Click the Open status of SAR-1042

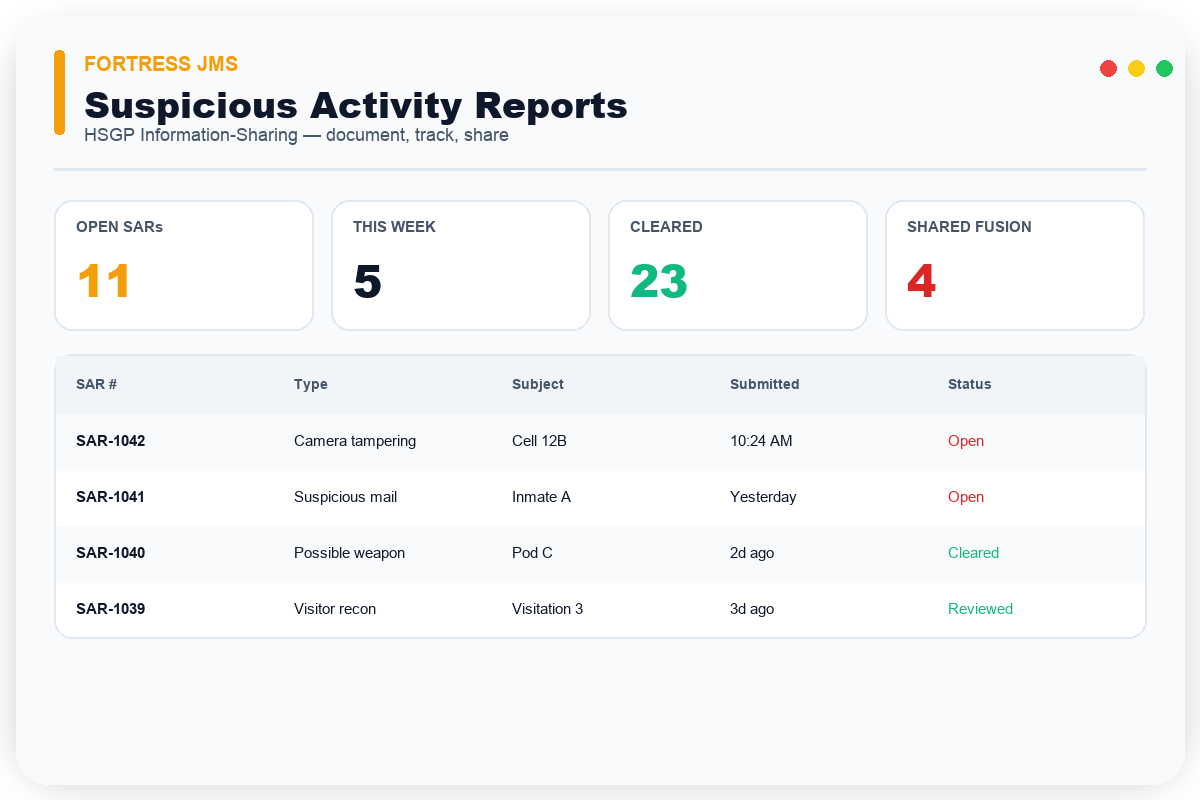pos(966,441)
